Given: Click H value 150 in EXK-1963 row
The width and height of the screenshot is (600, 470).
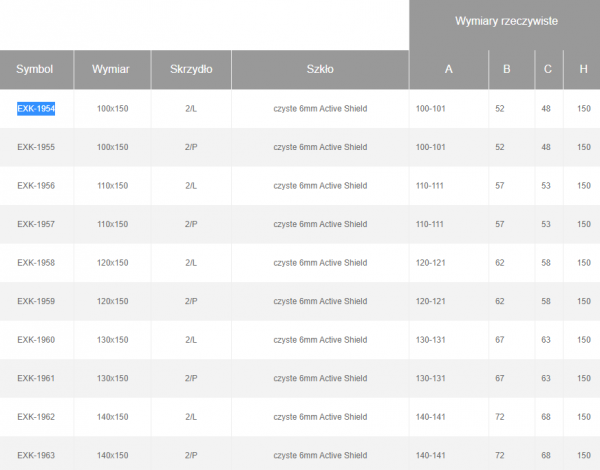Looking at the screenshot, I should 584,455.
